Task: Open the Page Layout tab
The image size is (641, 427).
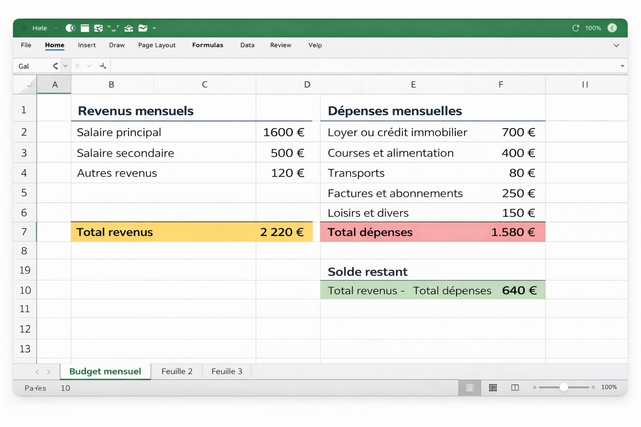Action: (x=156, y=45)
